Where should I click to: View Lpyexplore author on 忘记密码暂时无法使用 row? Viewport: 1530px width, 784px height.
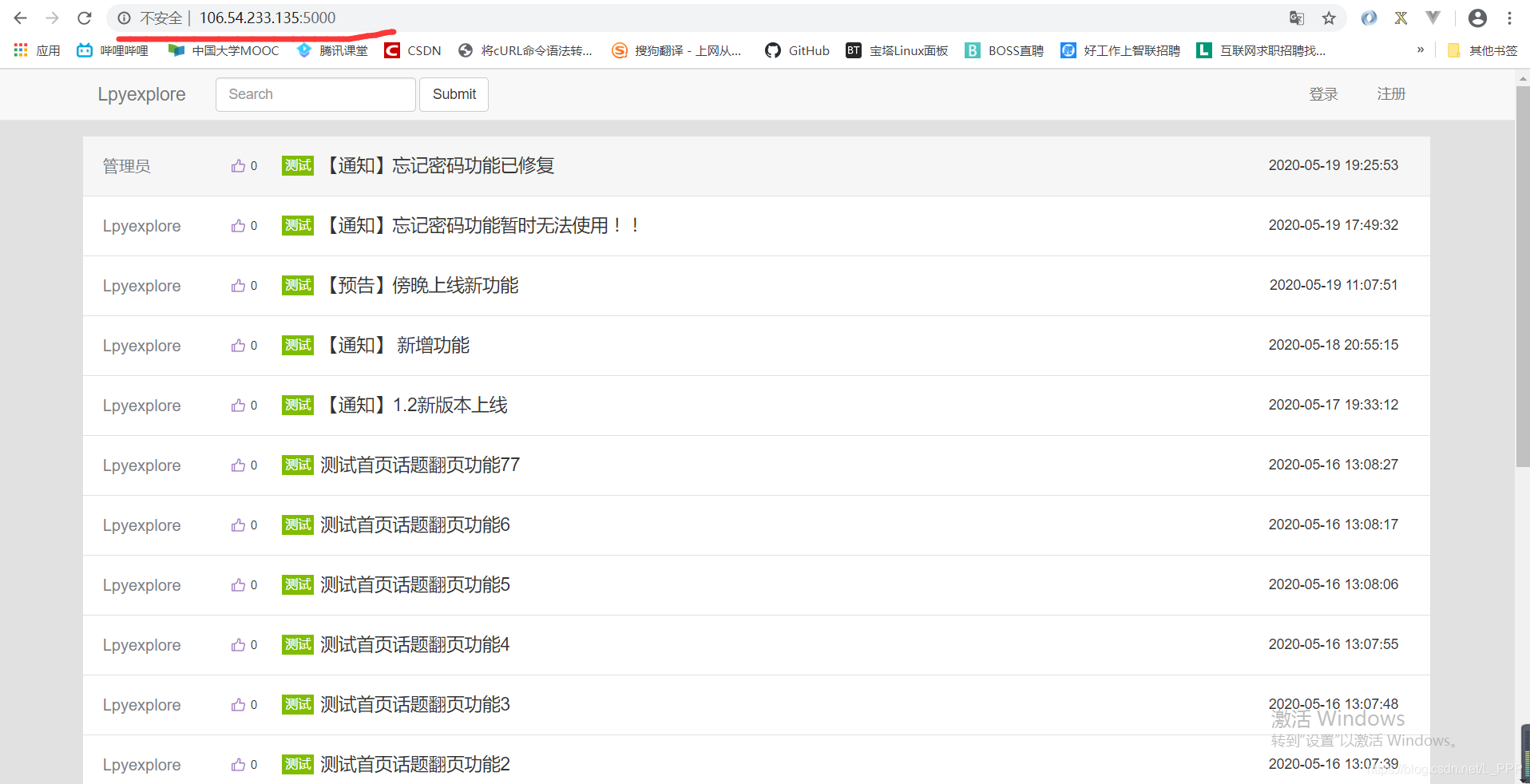click(141, 226)
